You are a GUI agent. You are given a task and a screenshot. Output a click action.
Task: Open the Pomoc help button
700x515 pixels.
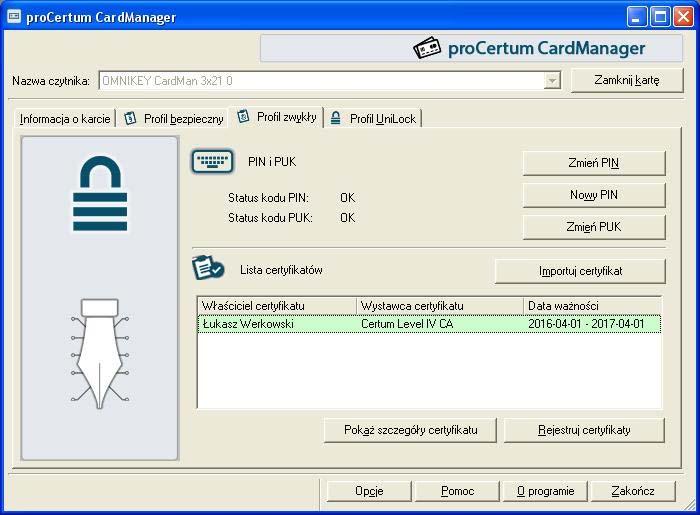click(x=457, y=491)
